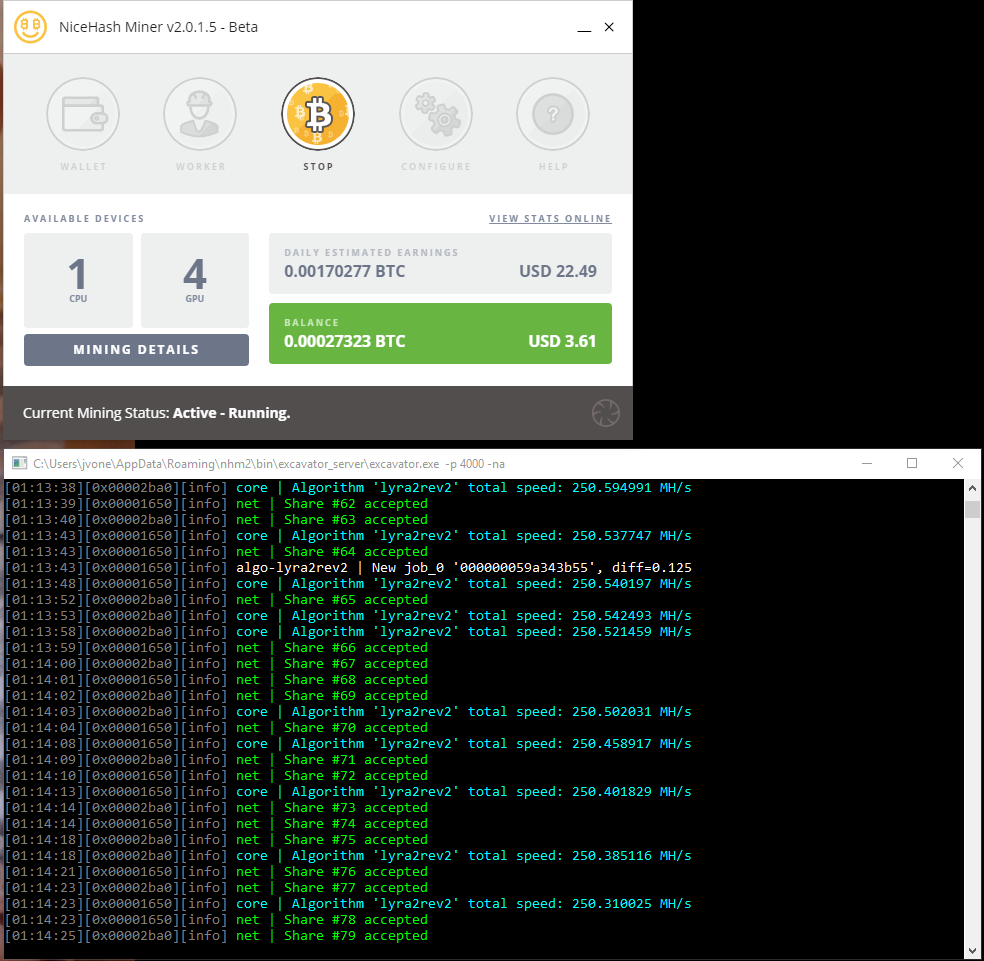Select the 1 CPU device tile
This screenshot has height=961, width=984.
pyautogui.click(x=78, y=280)
